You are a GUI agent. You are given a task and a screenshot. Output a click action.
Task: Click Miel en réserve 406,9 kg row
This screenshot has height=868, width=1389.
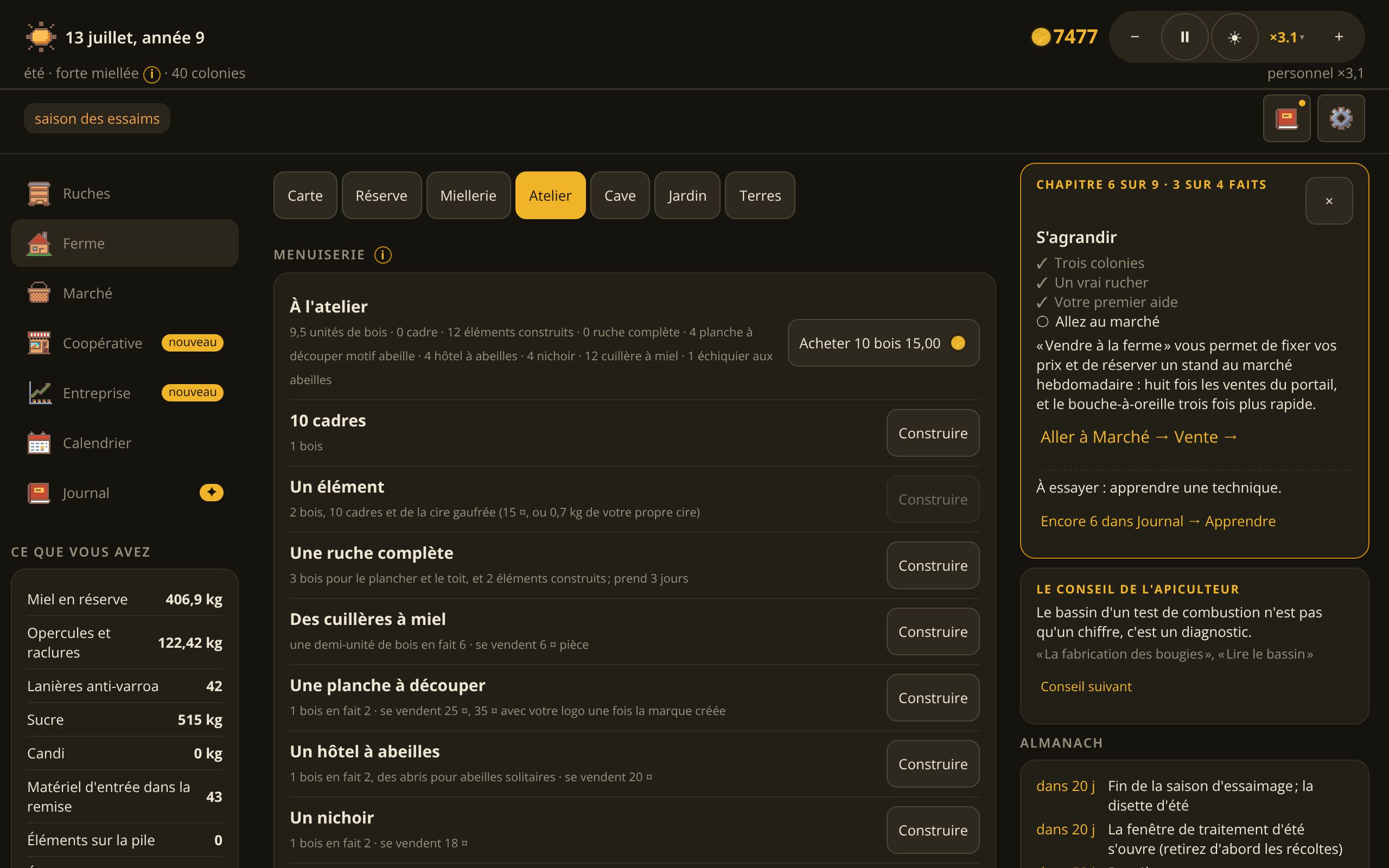(125, 599)
